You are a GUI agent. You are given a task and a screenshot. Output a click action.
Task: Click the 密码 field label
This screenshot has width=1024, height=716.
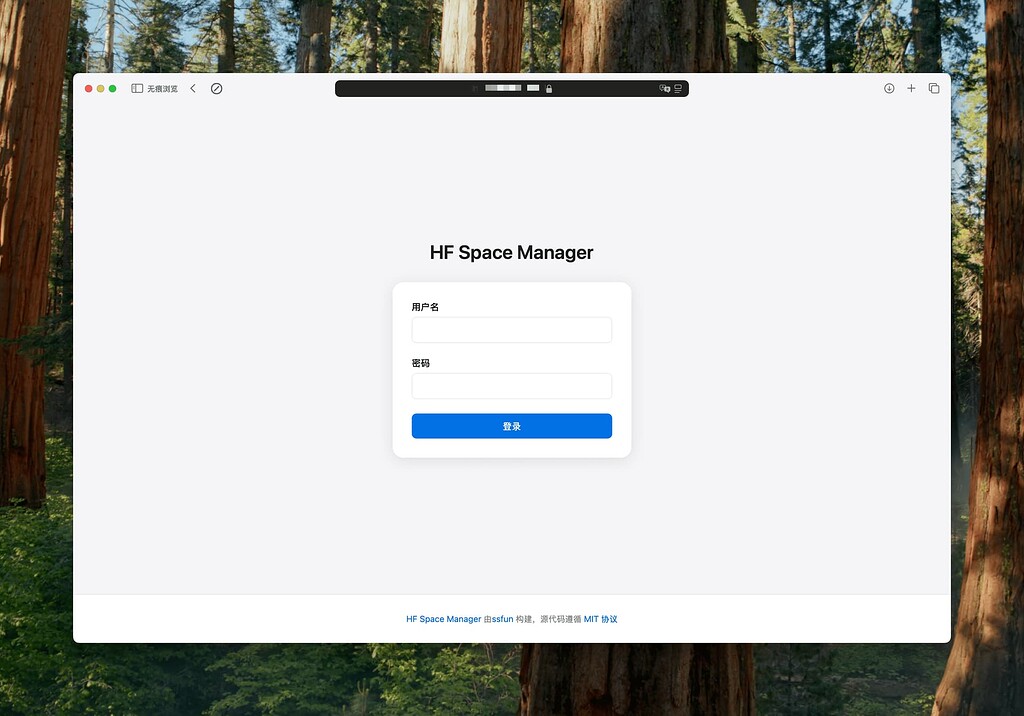pos(421,363)
